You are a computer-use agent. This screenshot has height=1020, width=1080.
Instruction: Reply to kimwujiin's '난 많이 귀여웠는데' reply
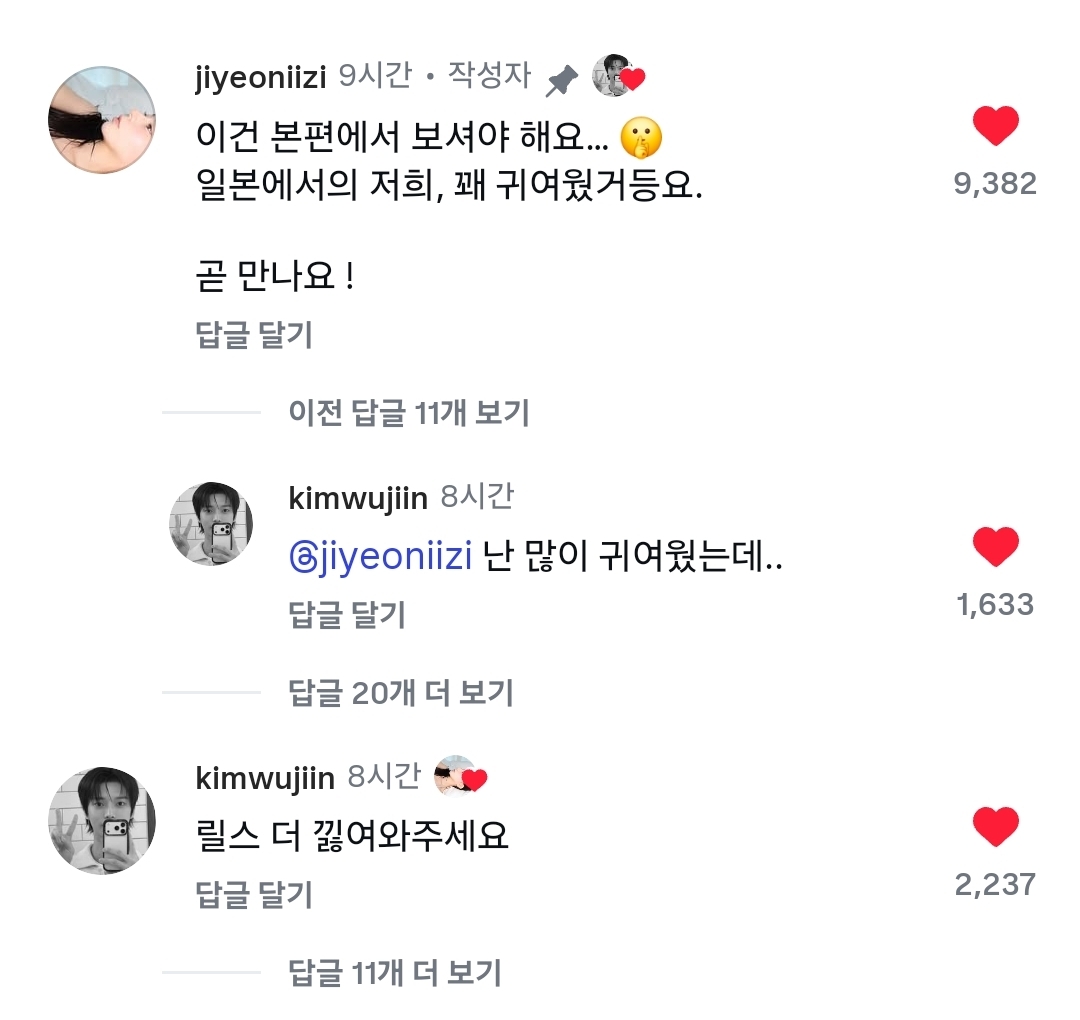(x=346, y=614)
